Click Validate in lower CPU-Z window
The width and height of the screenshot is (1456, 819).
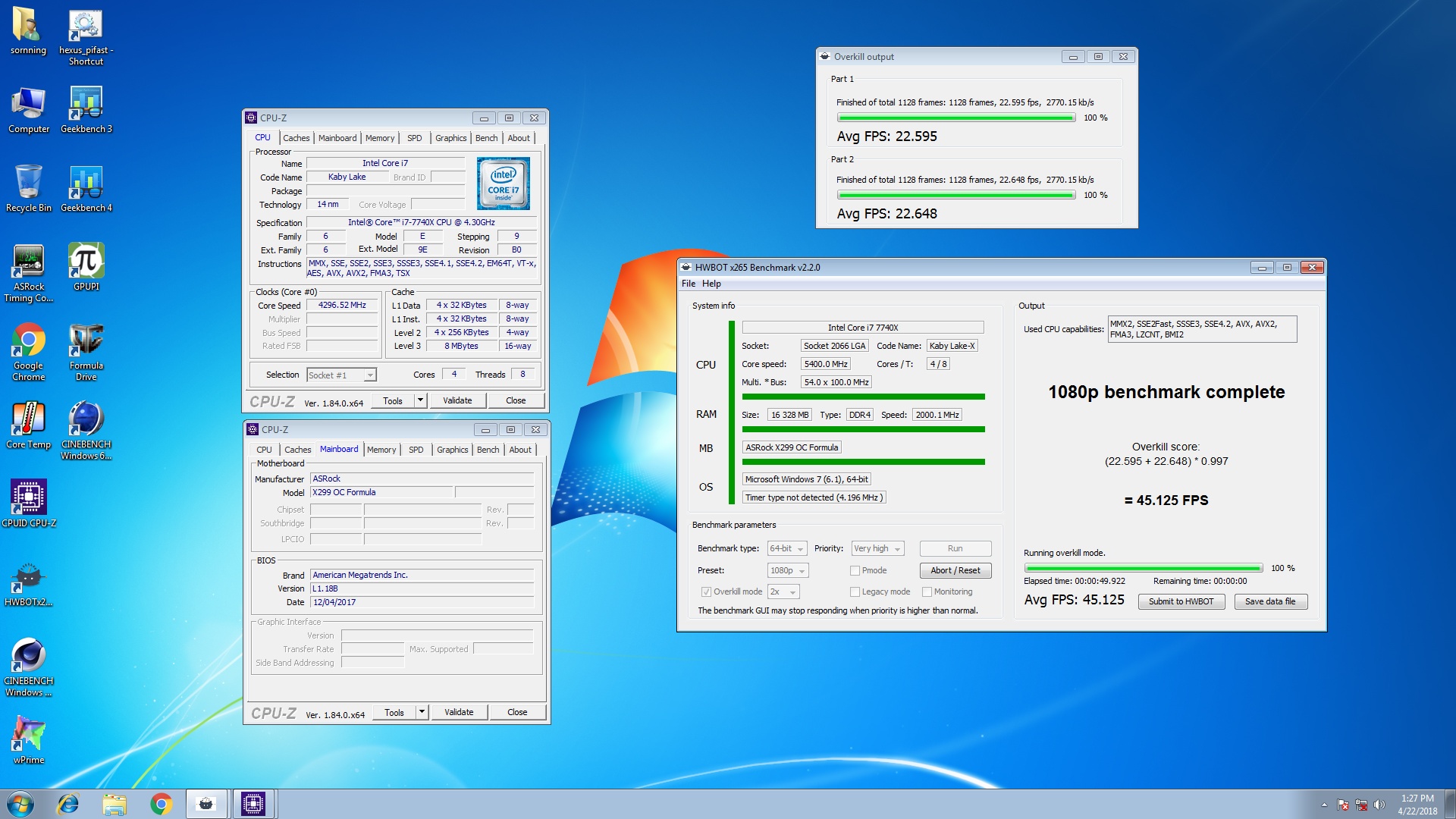(x=459, y=712)
